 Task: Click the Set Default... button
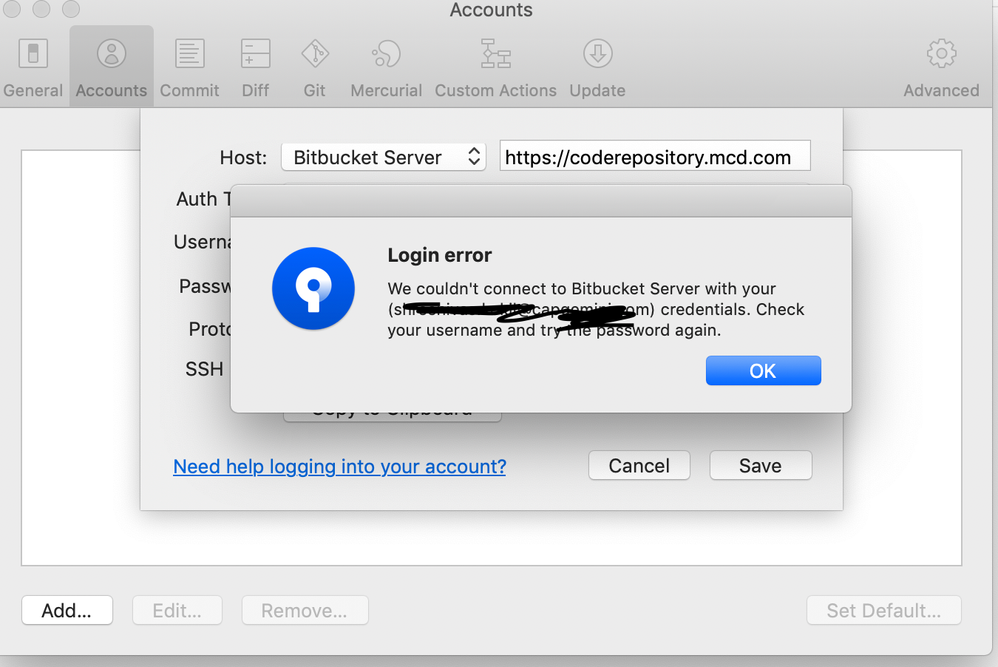884,610
